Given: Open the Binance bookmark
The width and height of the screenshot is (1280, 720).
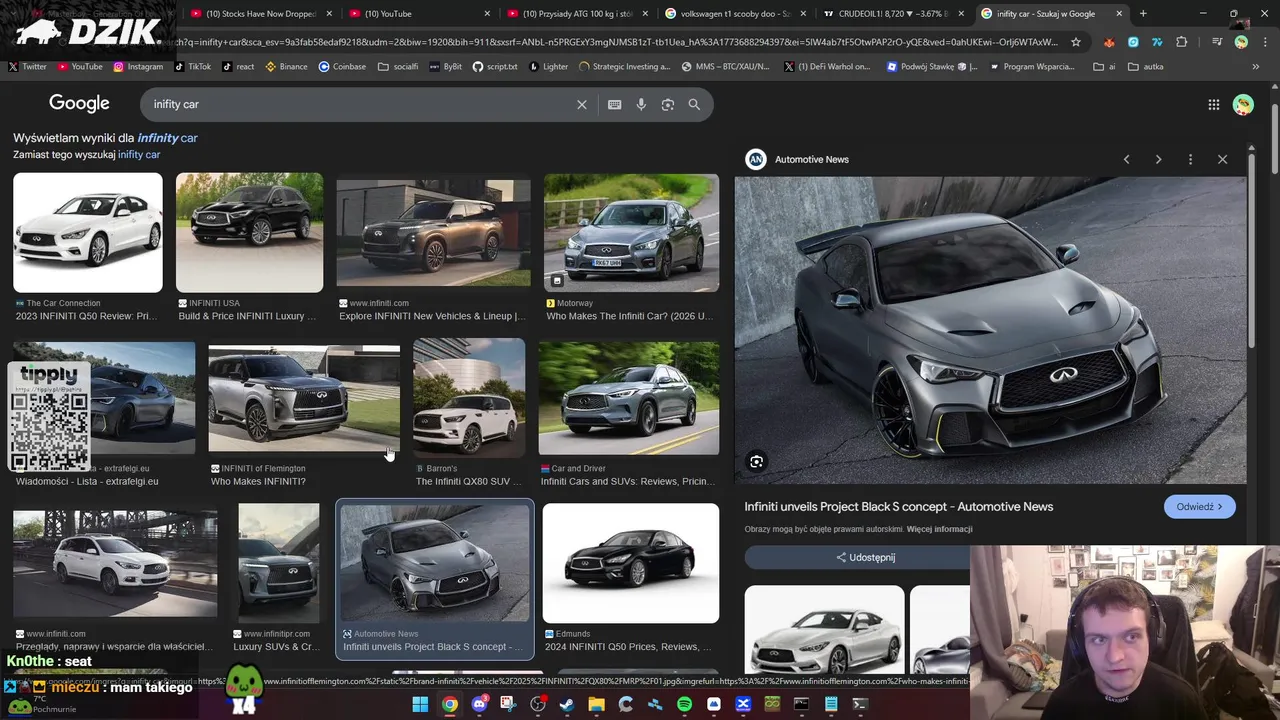Looking at the screenshot, I should point(286,66).
